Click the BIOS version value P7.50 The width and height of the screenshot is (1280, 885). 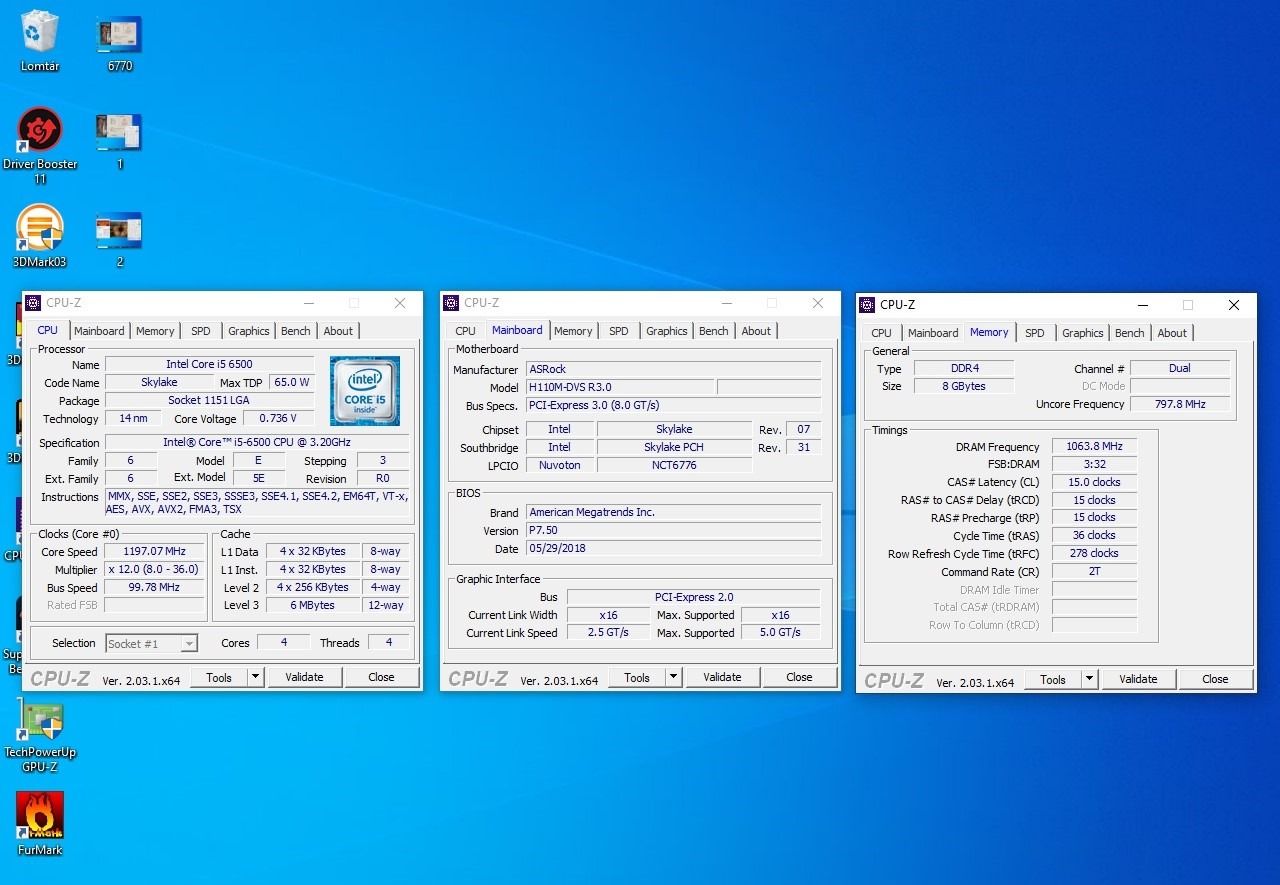(x=673, y=530)
